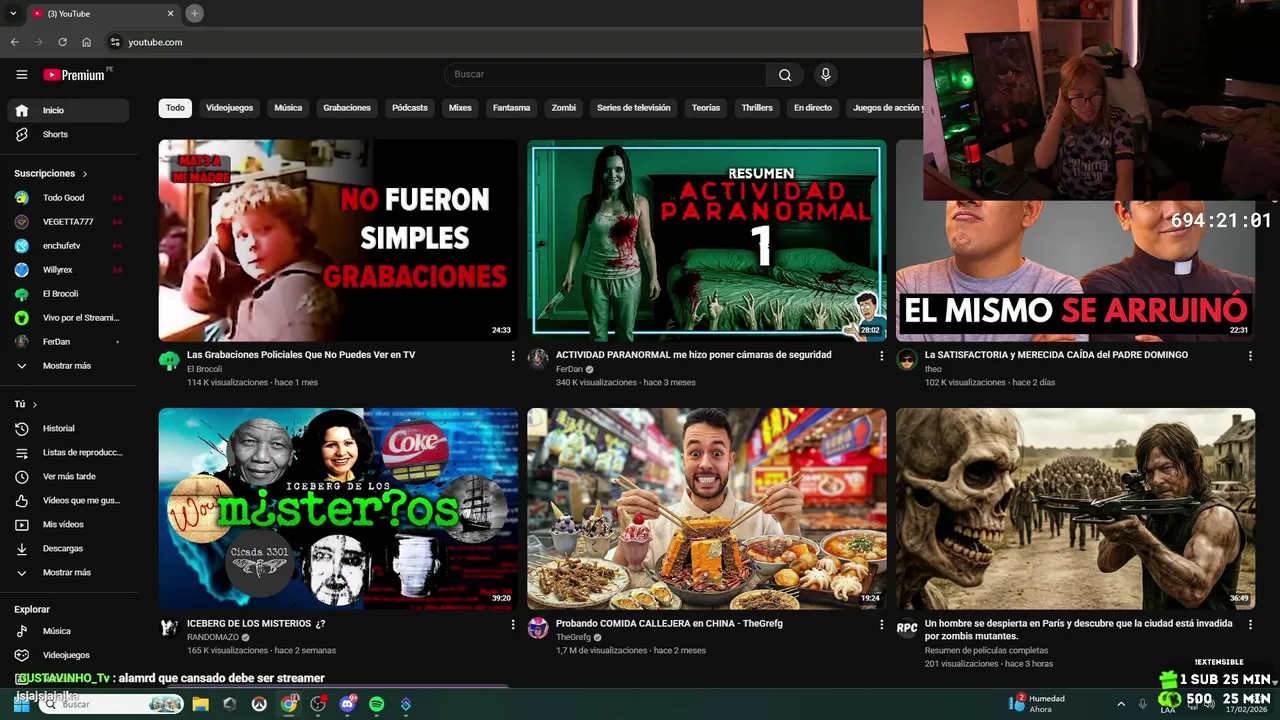This screenshot has height=720, width=1280.
Task: Open Historial in the sidebar
Action: (68, 428)
